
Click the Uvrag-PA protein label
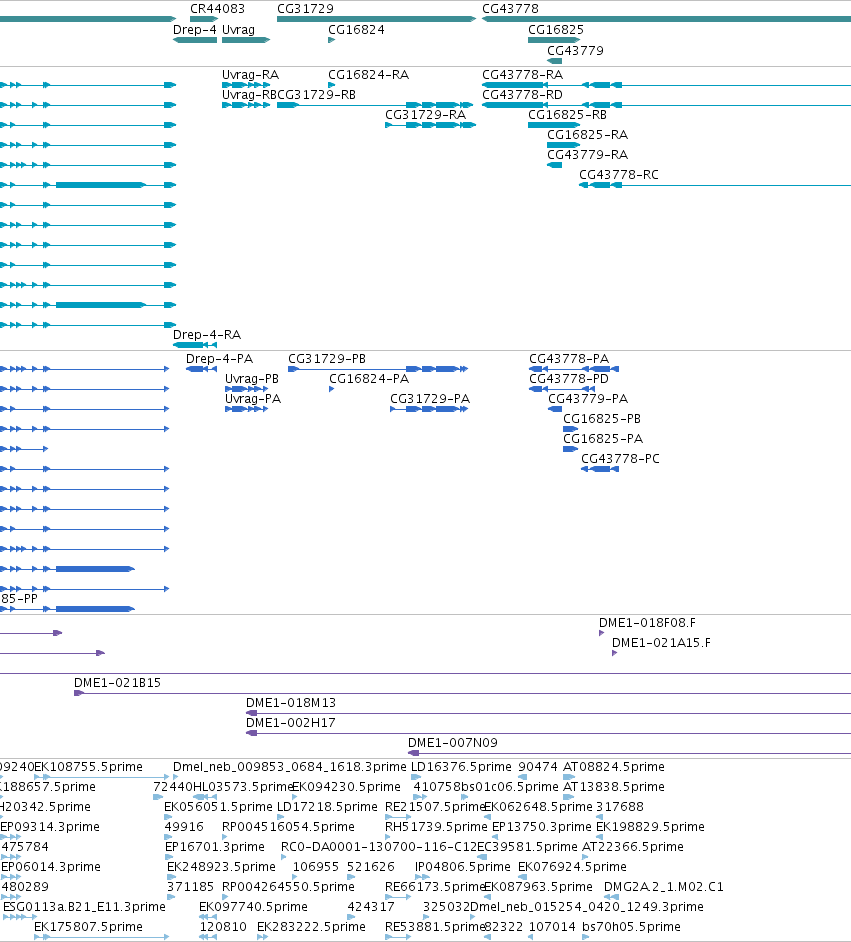point(253,398)
